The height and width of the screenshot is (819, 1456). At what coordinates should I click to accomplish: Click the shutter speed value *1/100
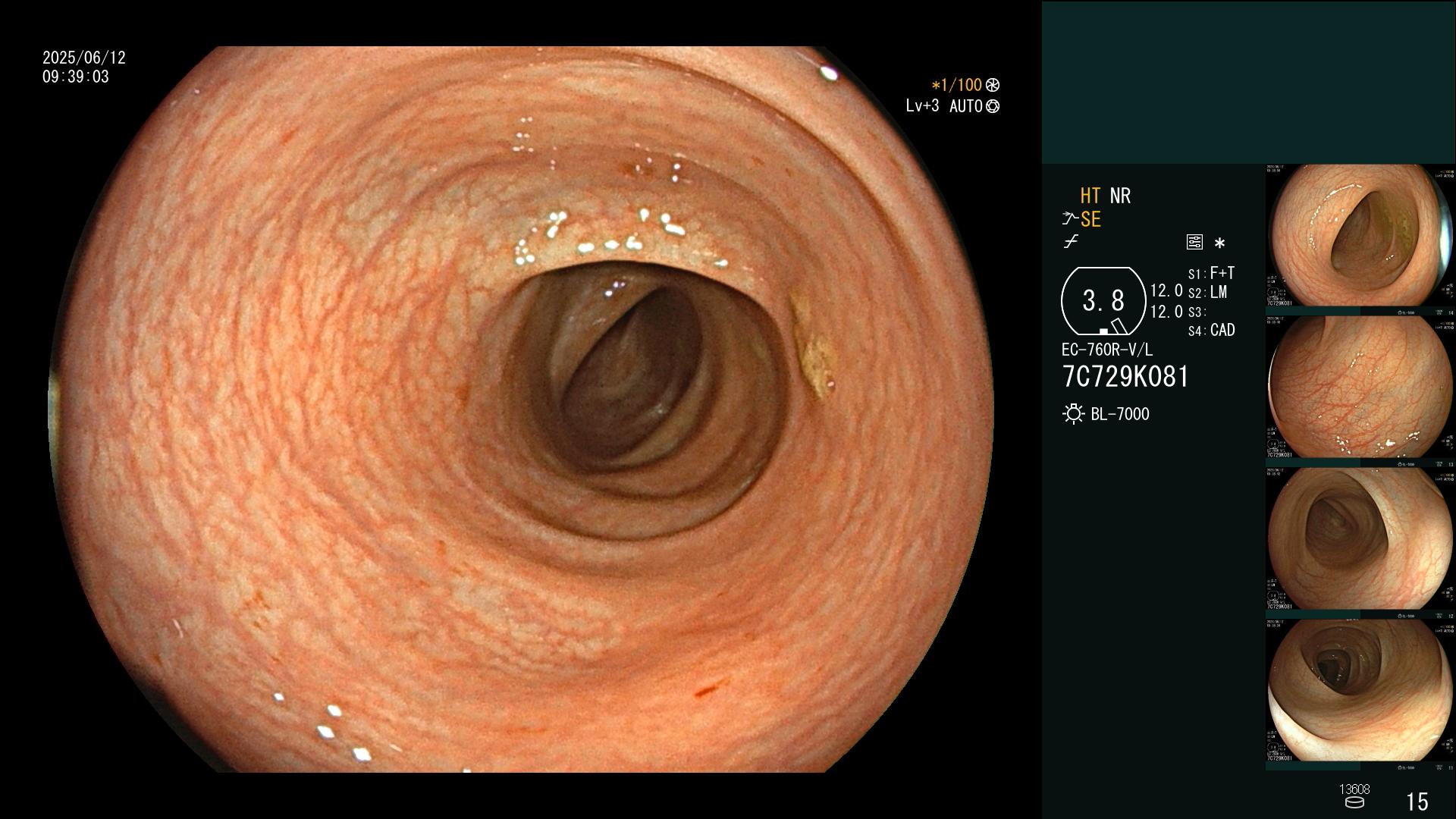956,85
